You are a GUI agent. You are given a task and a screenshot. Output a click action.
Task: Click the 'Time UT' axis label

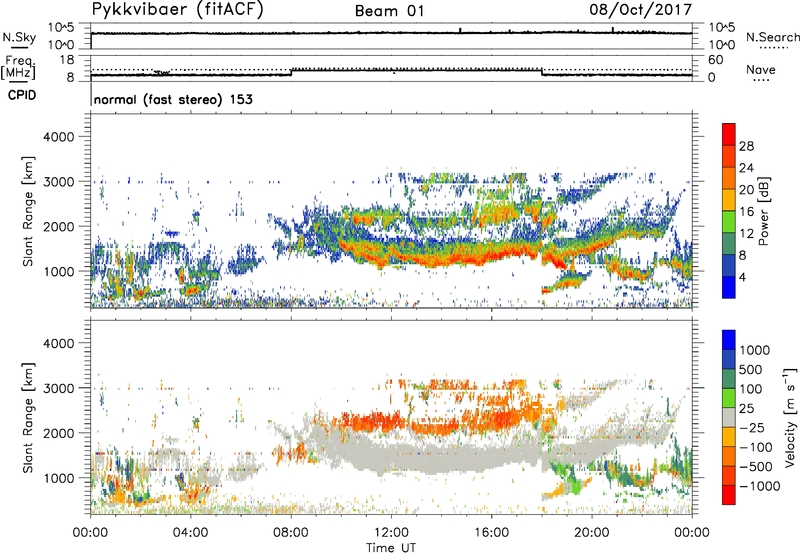[x=391, y=548]
